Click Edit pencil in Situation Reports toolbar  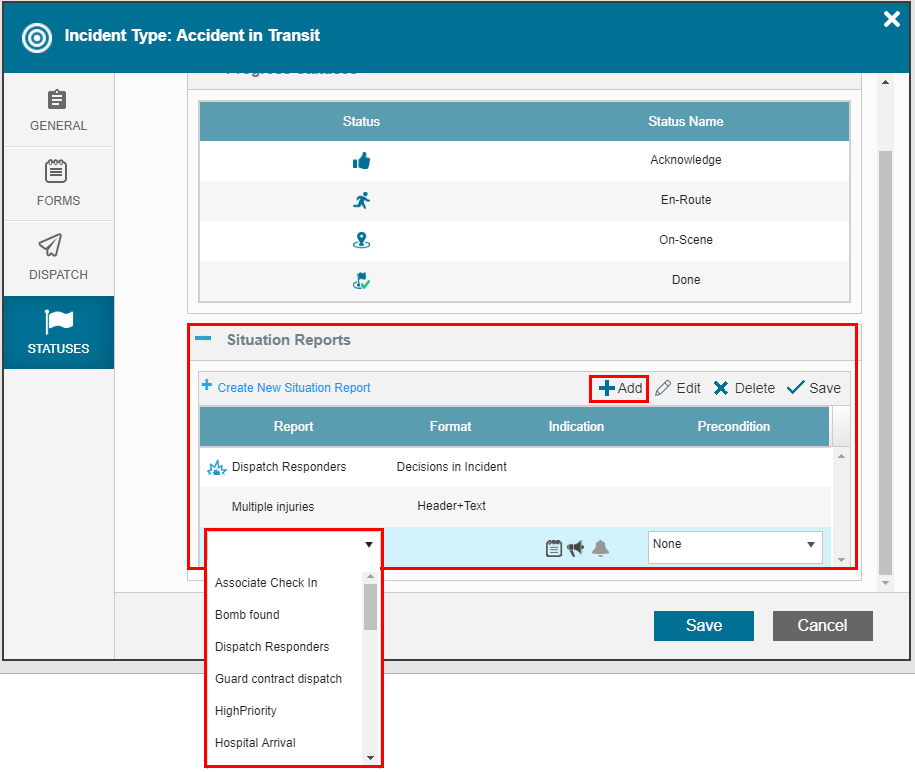(678, 388)
